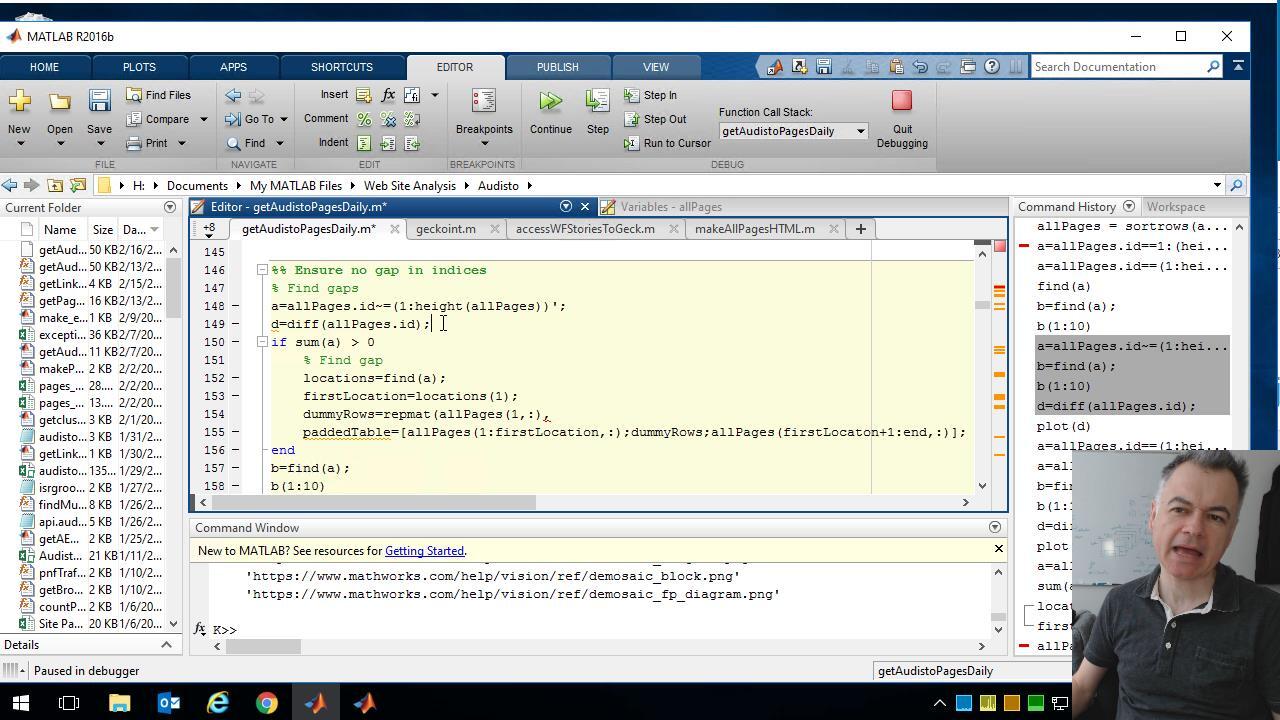Open Chrome from the Windows taskbar
Screen dimensions: 1280x720
(267, 703)
